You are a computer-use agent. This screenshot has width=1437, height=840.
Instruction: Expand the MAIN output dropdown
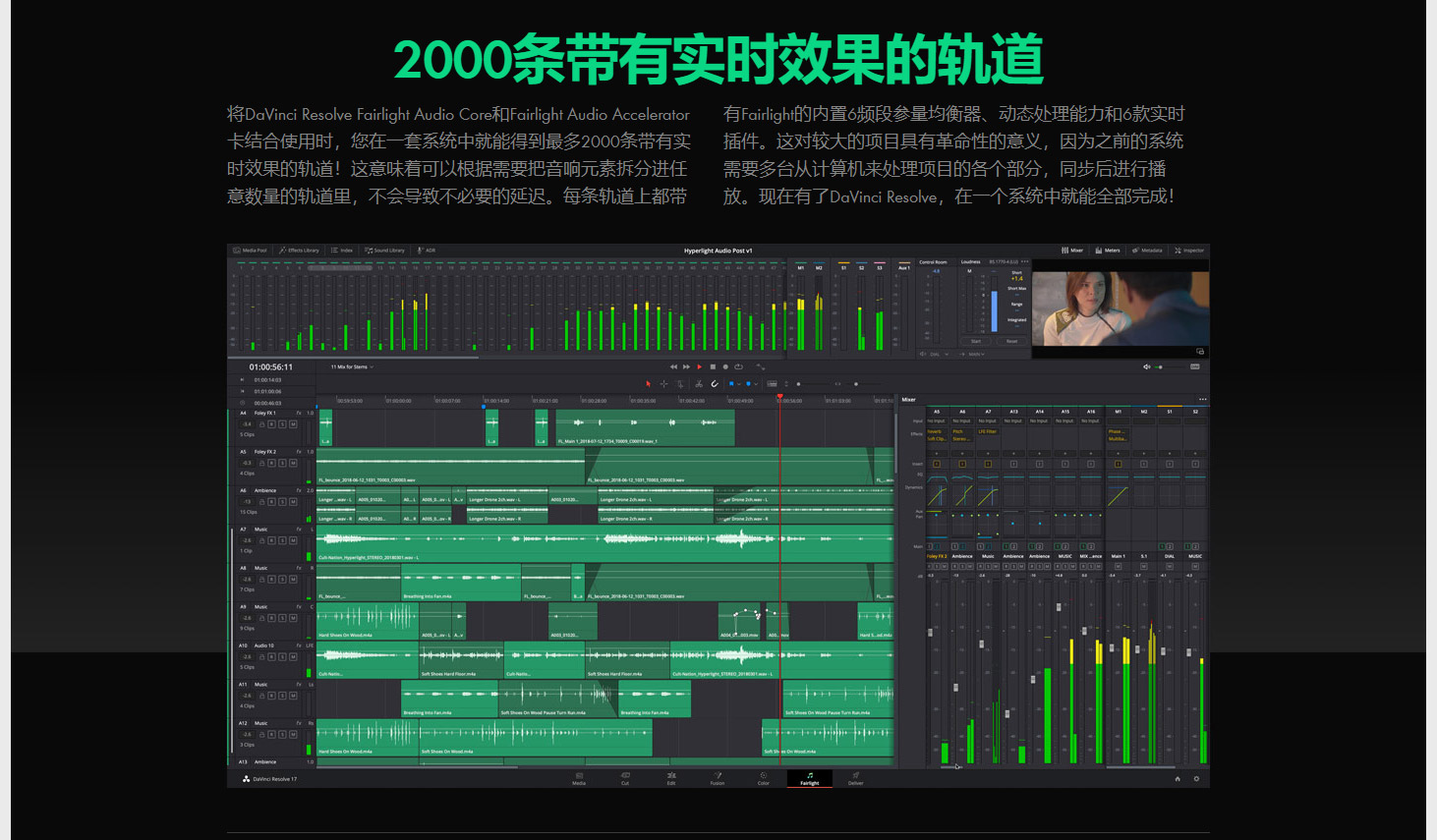976,354
